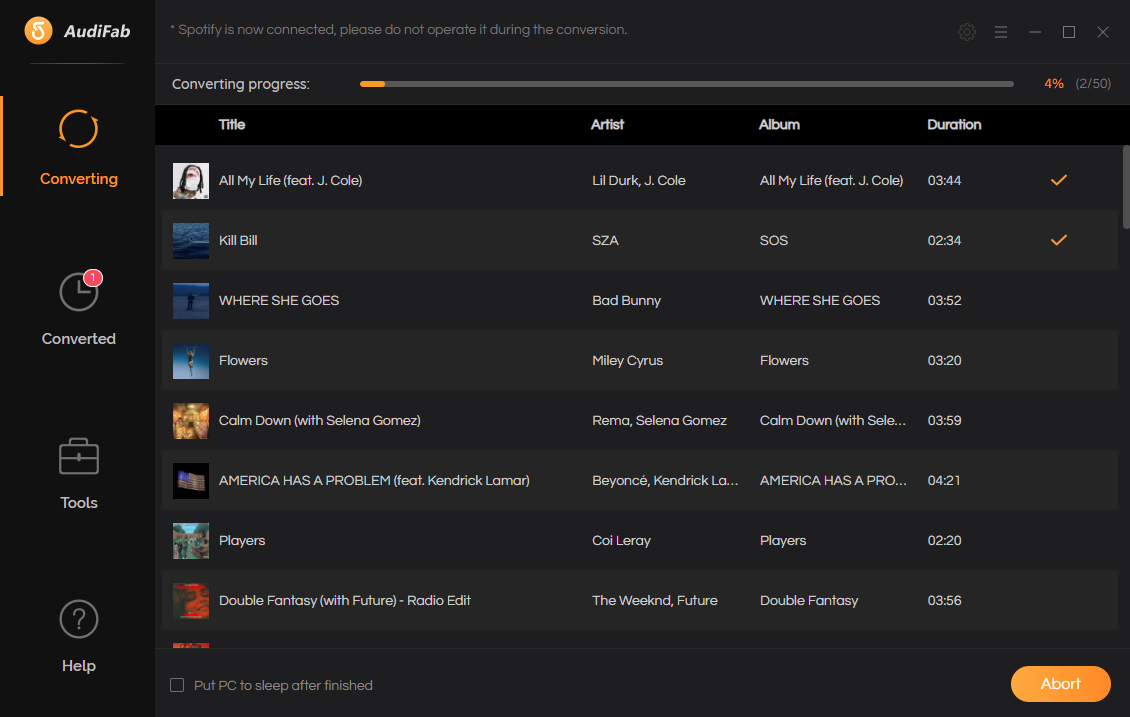This screenshot has height=717, width=1130.
Task: Click artist 'Bad Bunny'
Action: click(x=626, y=300)
